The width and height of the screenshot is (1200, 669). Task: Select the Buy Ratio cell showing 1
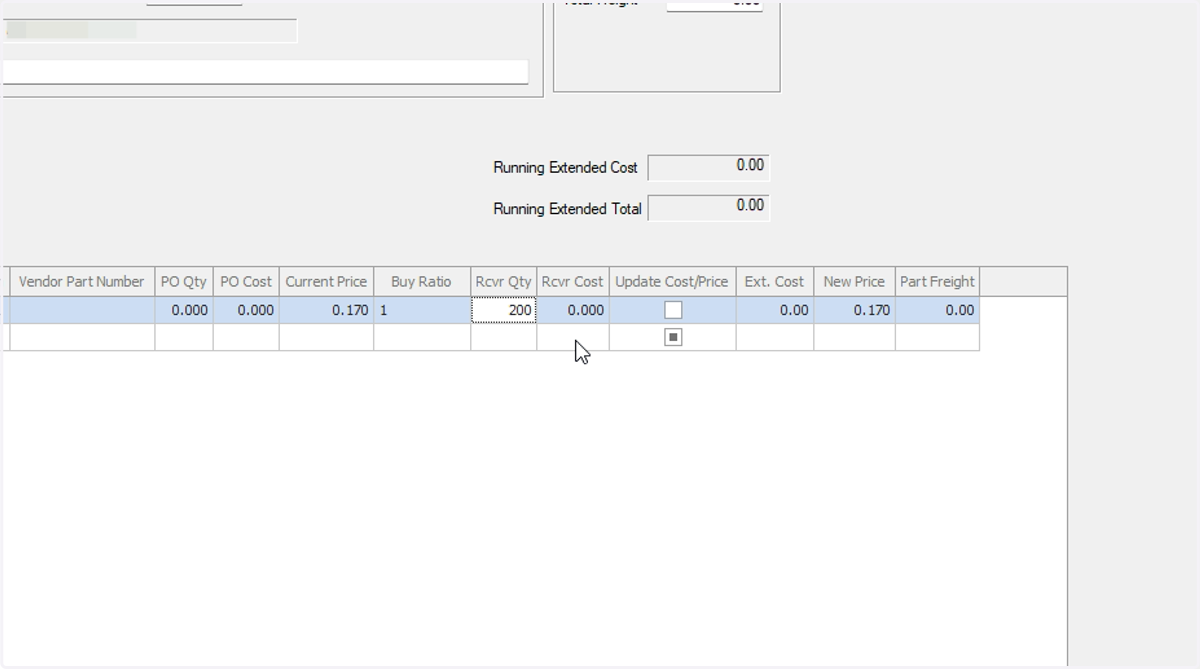tap(422, 310)
